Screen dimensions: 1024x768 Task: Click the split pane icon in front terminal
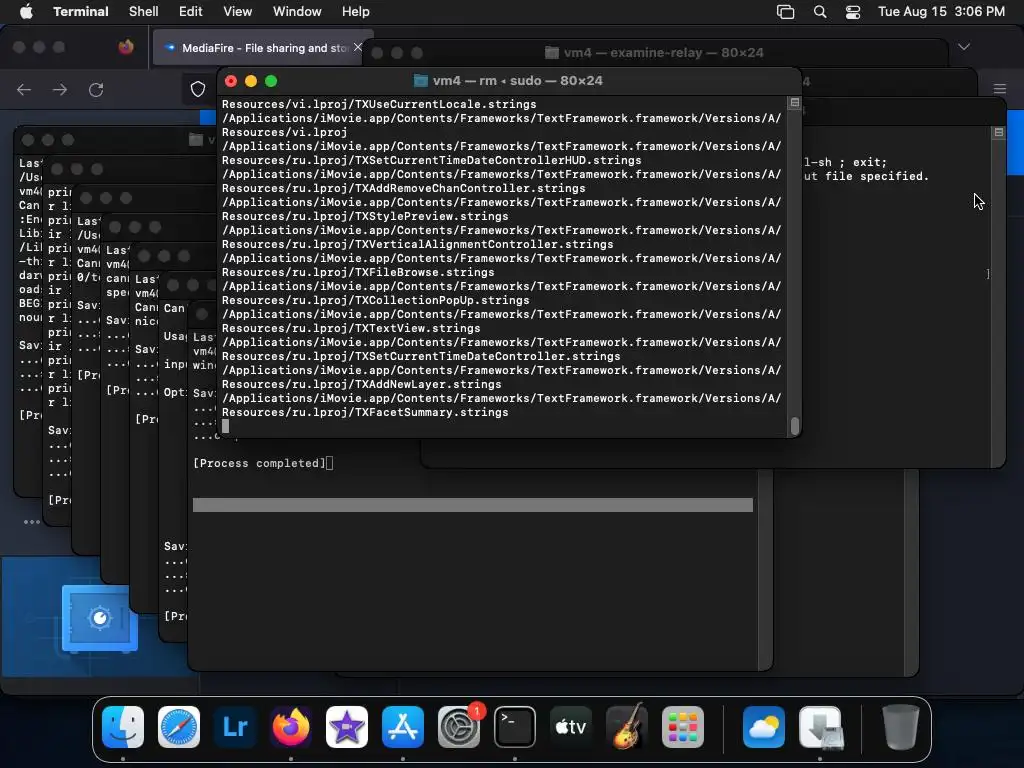click(794, 103)
